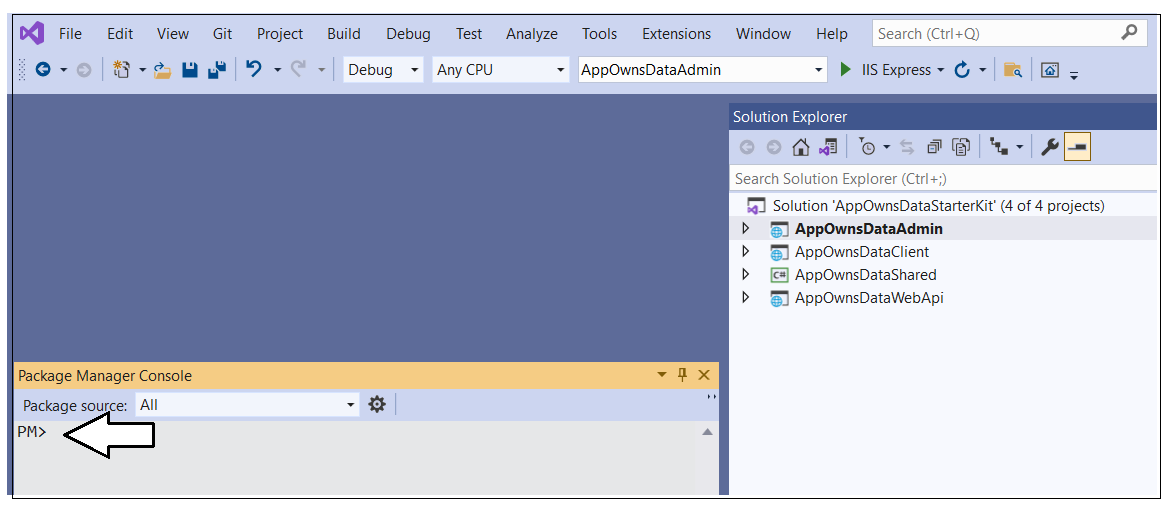Viewport: 1176px width, 517px height.
Task: Open the AppOwnsDataAdmin startup project dropdown
Action: pyautogui.click(x=818, y=70)
